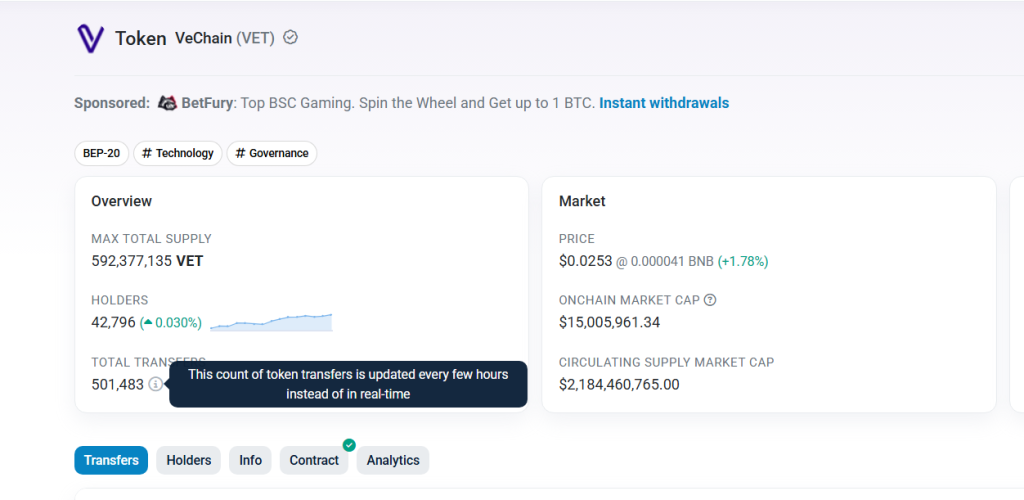Click the transfers update tooltip message
Screen dimensions: 1024x500
(348, 384)
